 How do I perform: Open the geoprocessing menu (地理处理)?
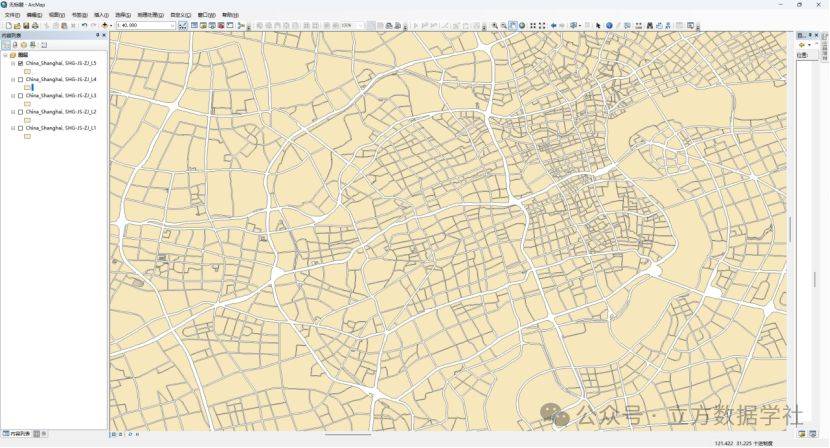point(150,15)
